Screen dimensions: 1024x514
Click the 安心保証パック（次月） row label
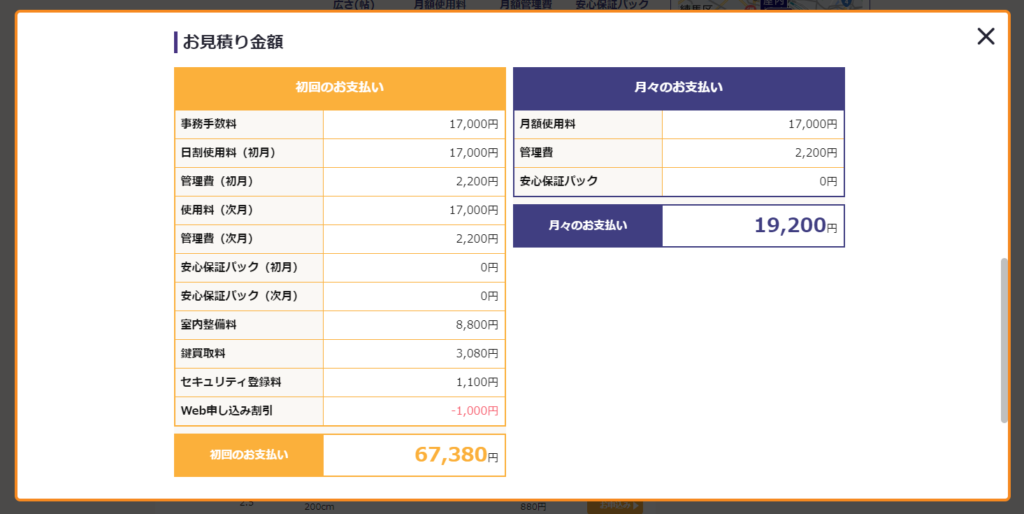pyautogui.click(x=239, y=296)
